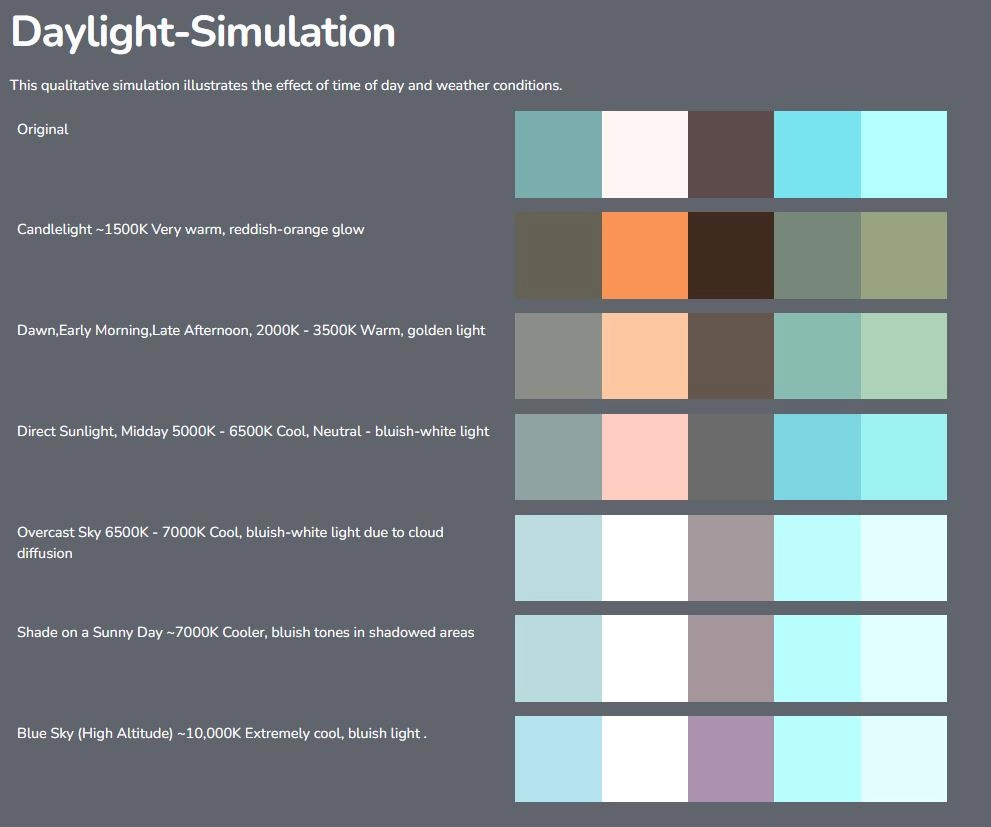Click the 'Dawn,Early Morning,Late Afternoon' row label
This screenshot has height=827, width=991.
(251, 330)
